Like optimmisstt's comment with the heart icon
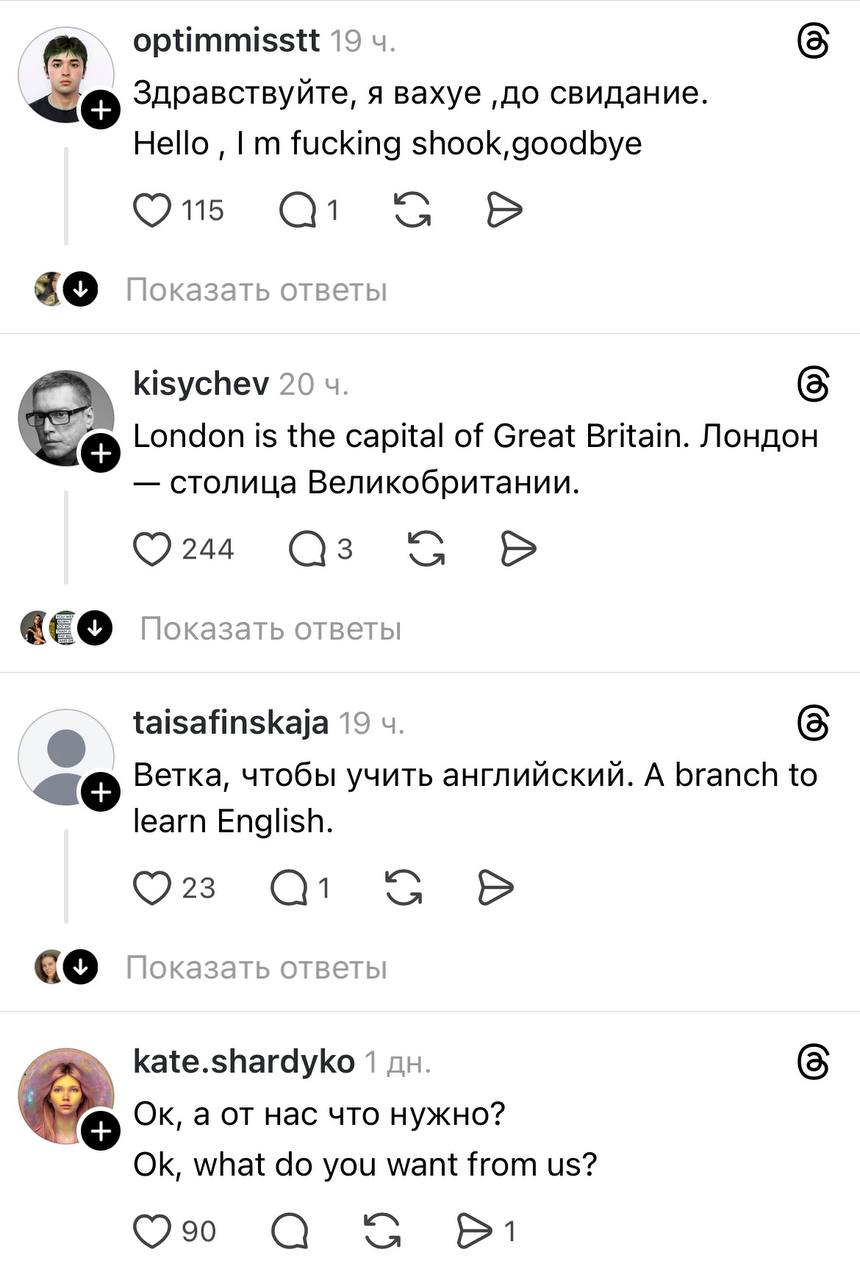This screenshot has width=860, height=1280. [x=152, y=210]
